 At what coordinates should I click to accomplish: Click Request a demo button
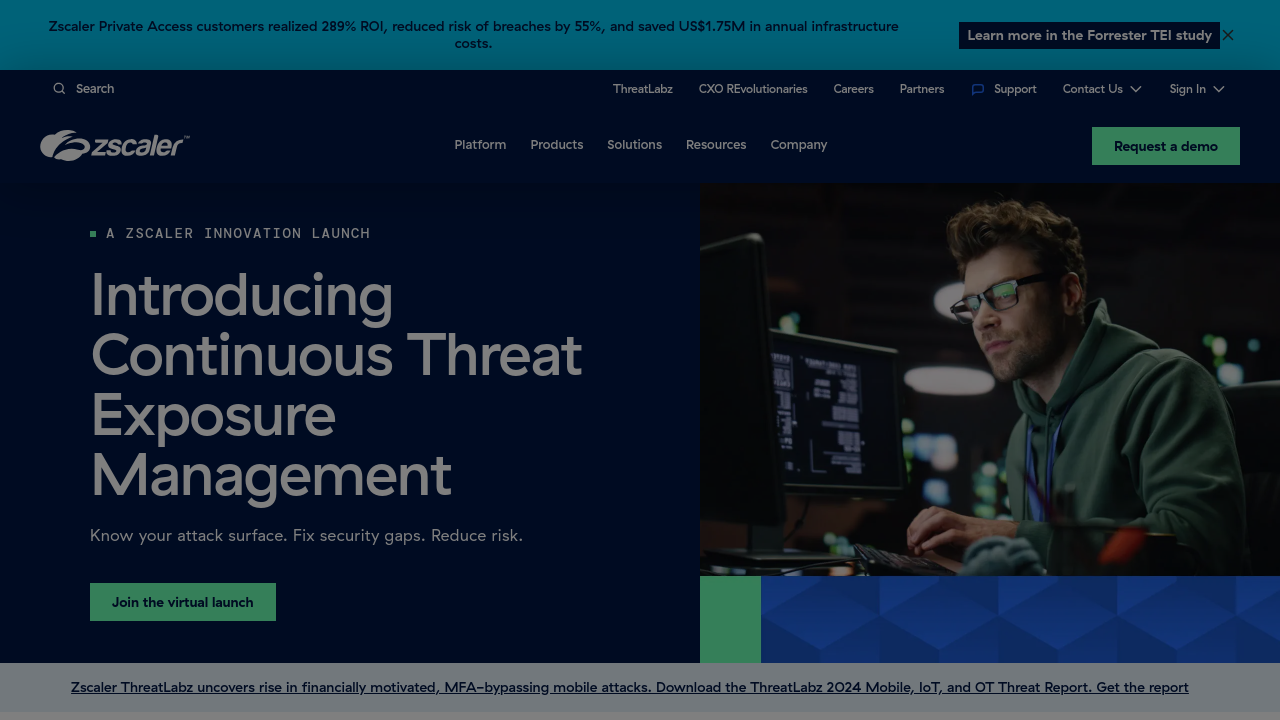pos(1165,146)
